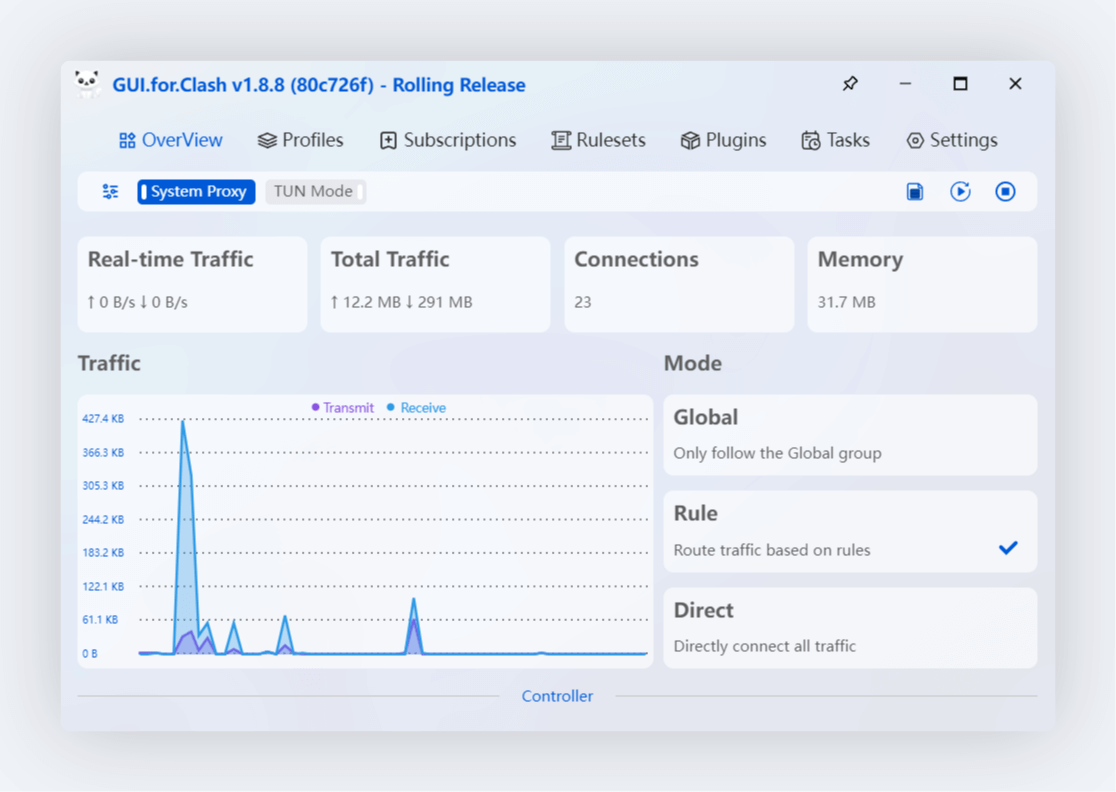Toggle the Transmit legend series
The height and width of the screenshot is (792, 1116).
pyautogui.click(x=342, y=408)
